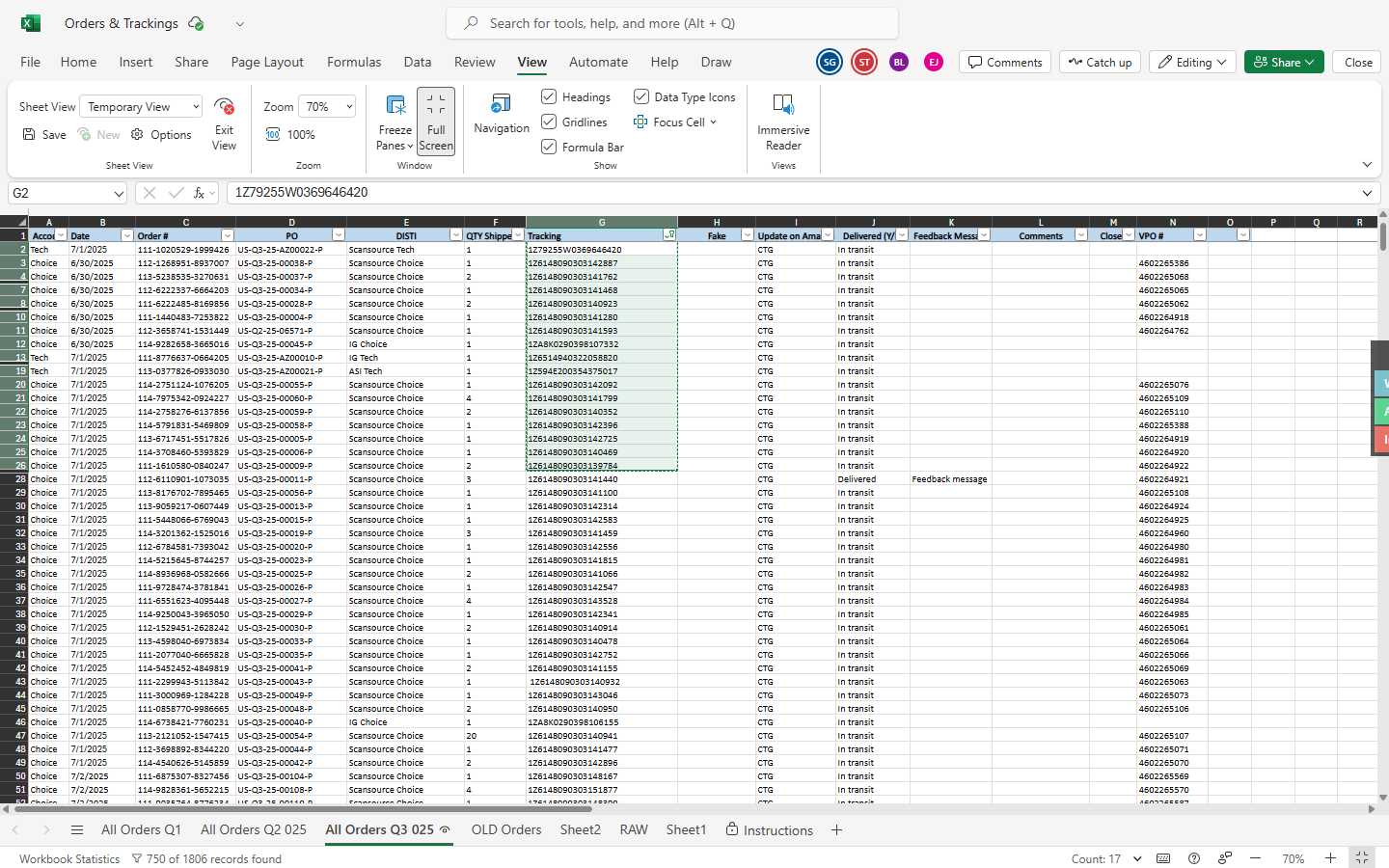Image resolution: width=1389 pixels, height=868 pixels.
Task: Open DISTI column filter dropdown
Action: point(456,235)
